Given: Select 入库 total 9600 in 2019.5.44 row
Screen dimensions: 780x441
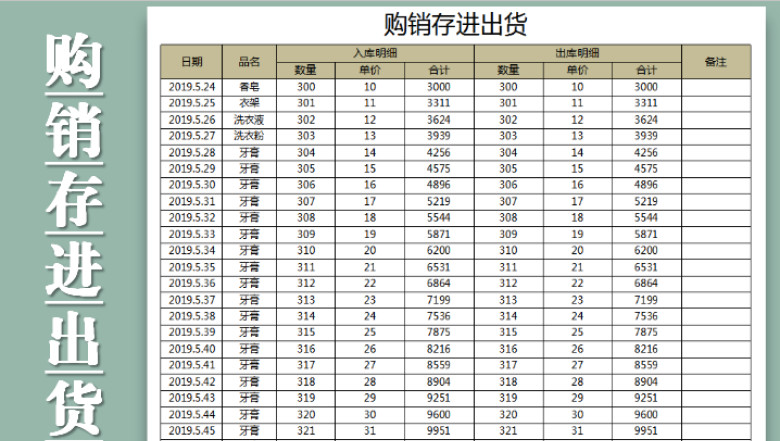Looking at the screenshot, I should tap(439, 414).
